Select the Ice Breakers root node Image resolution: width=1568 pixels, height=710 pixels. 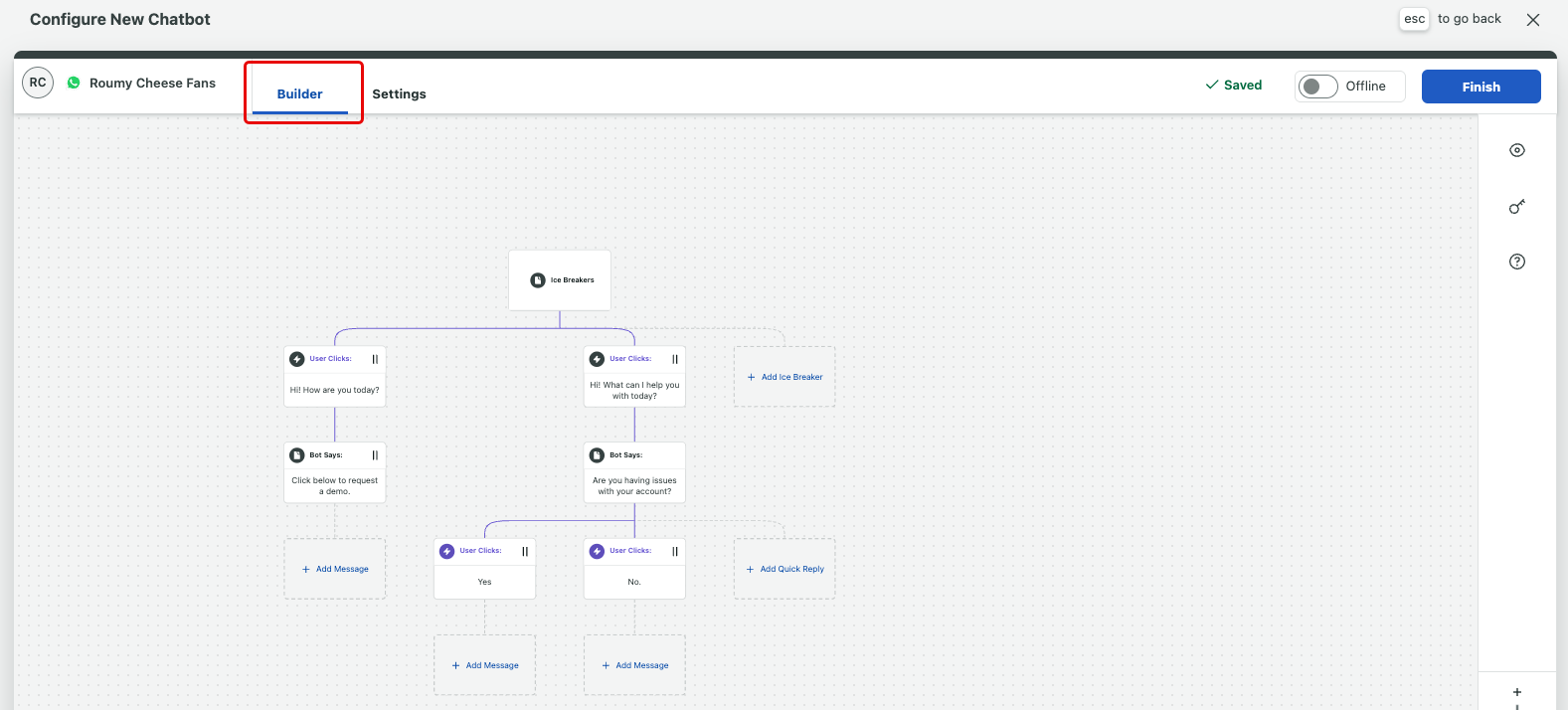[x=560, y=280]
